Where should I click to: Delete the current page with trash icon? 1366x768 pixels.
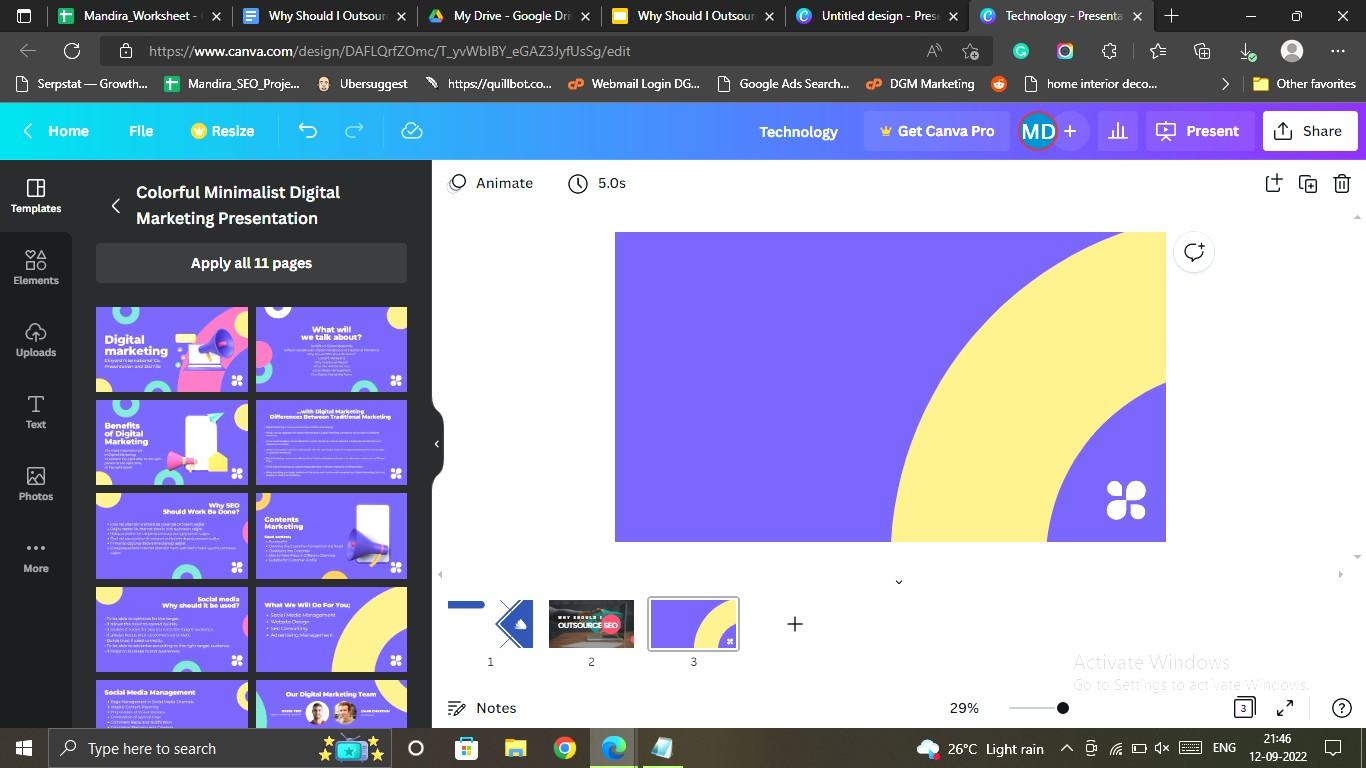1342,183
